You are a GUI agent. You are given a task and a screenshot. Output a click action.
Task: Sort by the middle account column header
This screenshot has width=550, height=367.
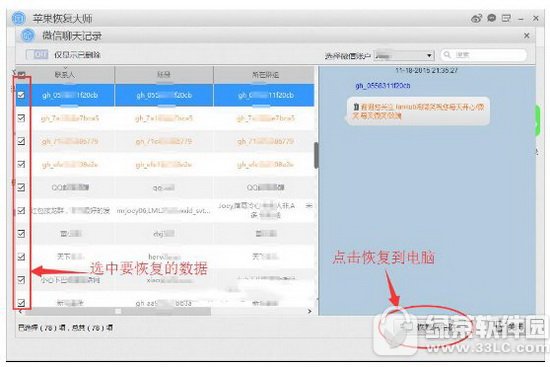164,75
